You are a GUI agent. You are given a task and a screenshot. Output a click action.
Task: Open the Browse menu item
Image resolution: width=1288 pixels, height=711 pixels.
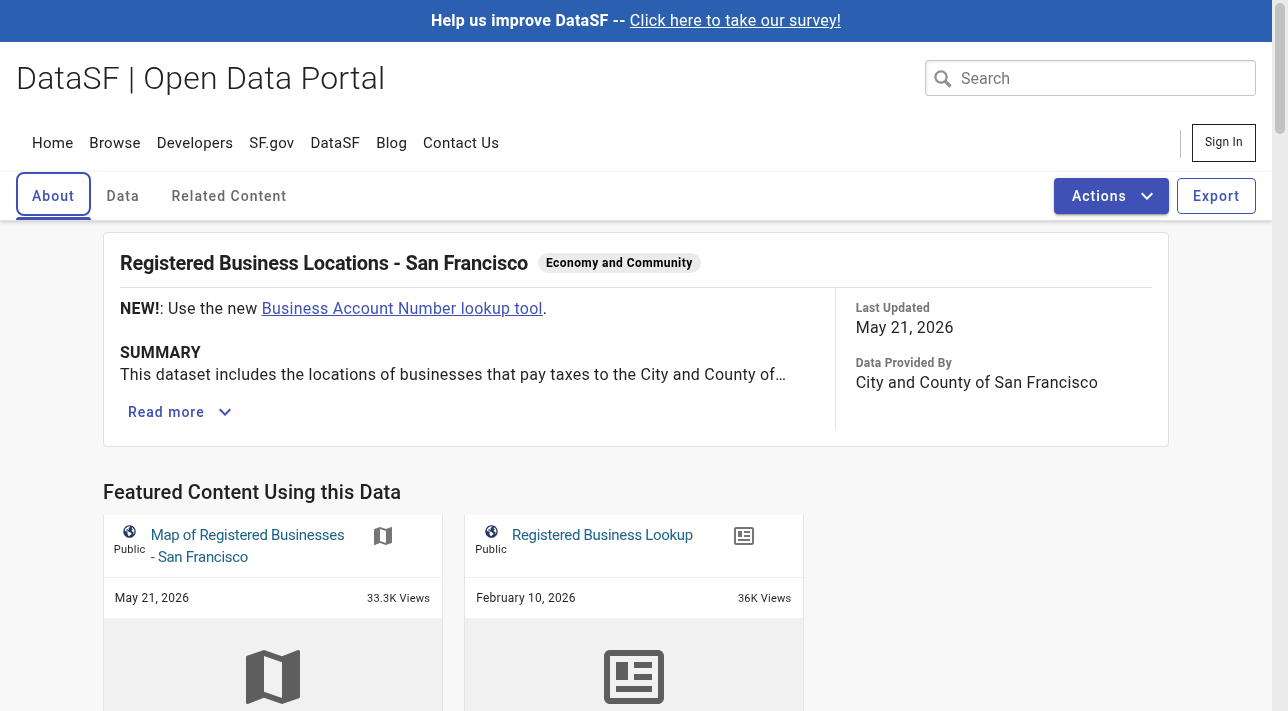[115, 143]
